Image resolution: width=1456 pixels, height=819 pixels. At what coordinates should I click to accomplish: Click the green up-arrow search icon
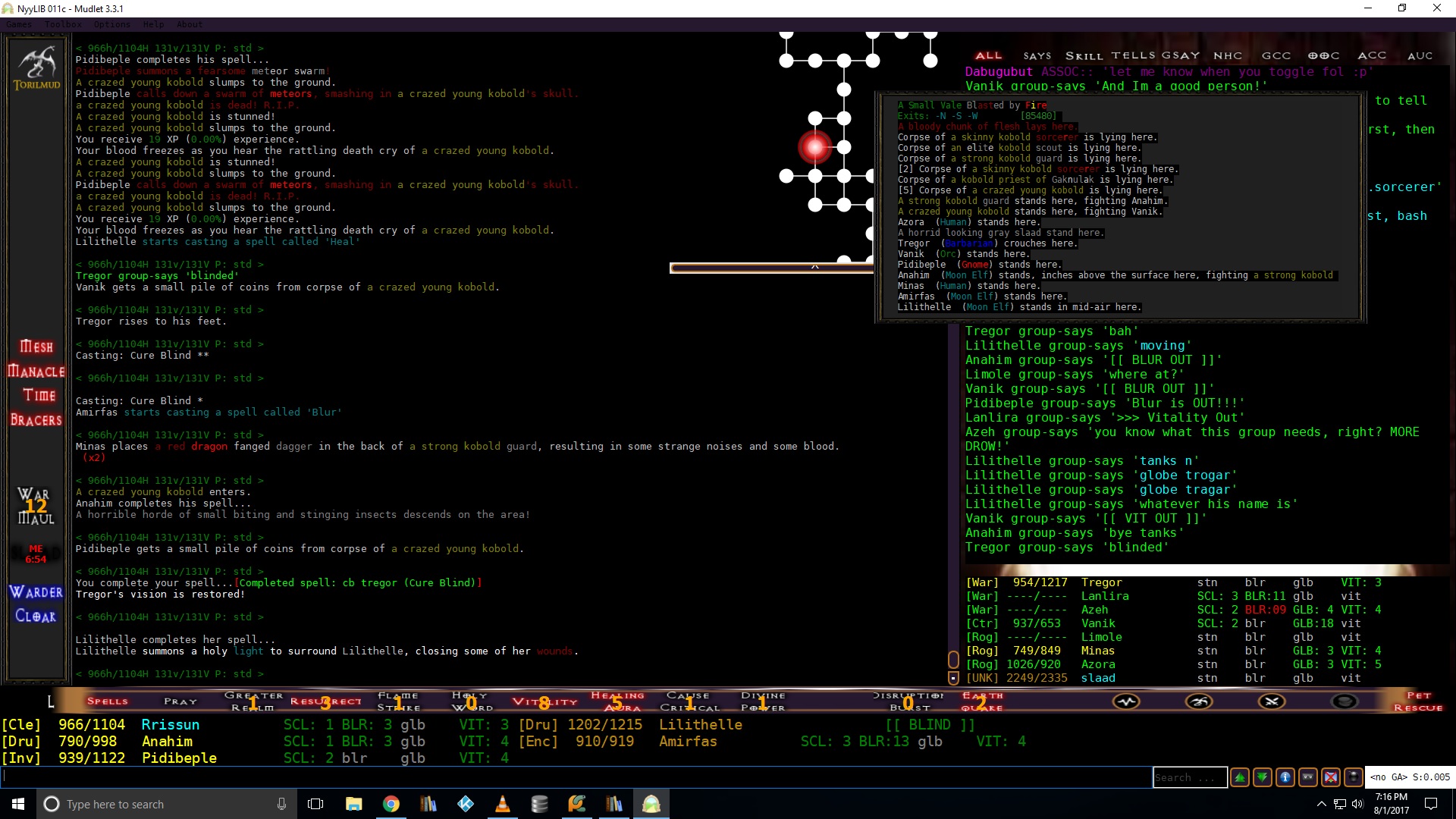[x=1240, y=777]
